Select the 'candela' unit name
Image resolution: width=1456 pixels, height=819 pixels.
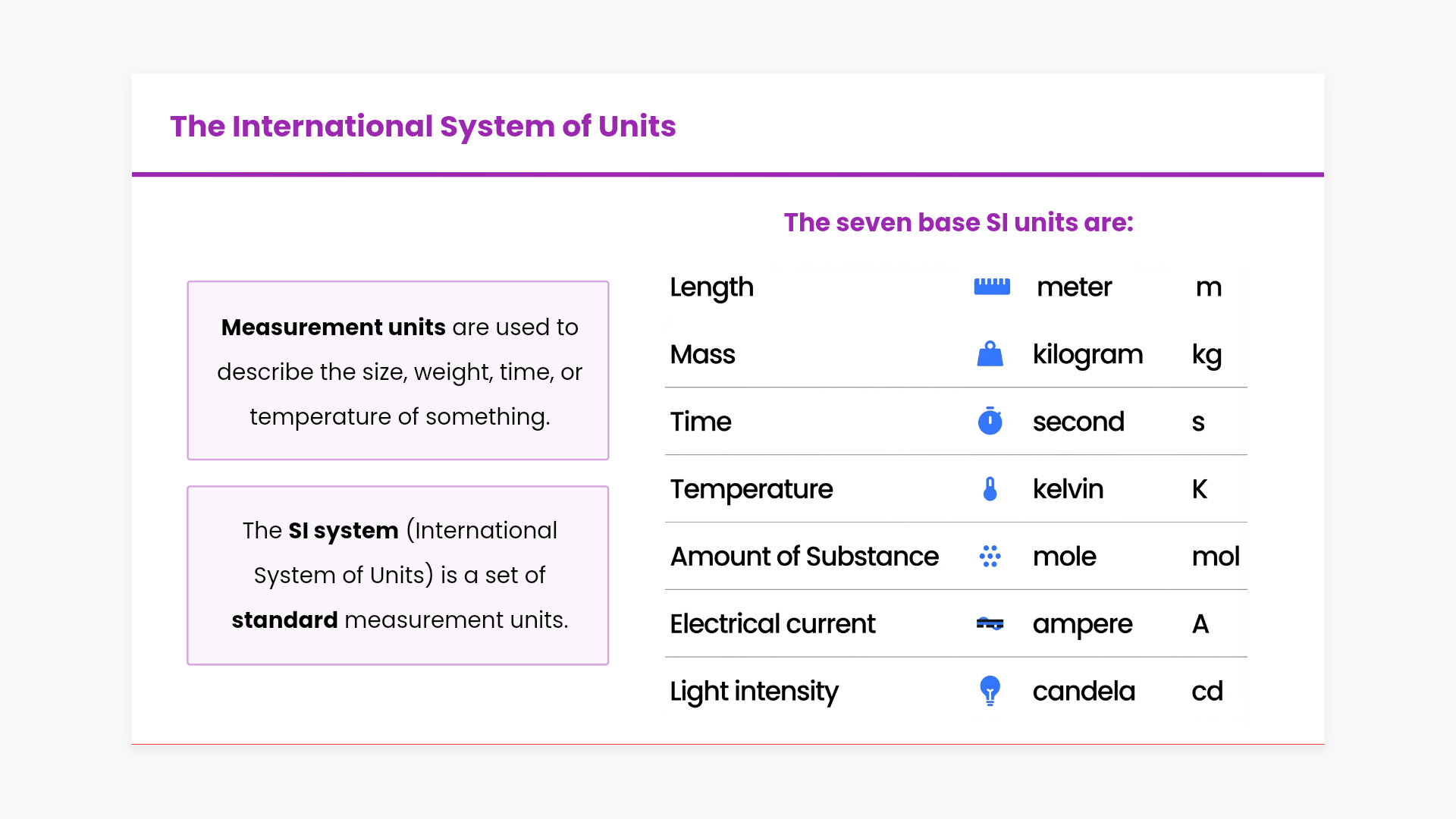pyautogui.click(x=1084, y=691)
